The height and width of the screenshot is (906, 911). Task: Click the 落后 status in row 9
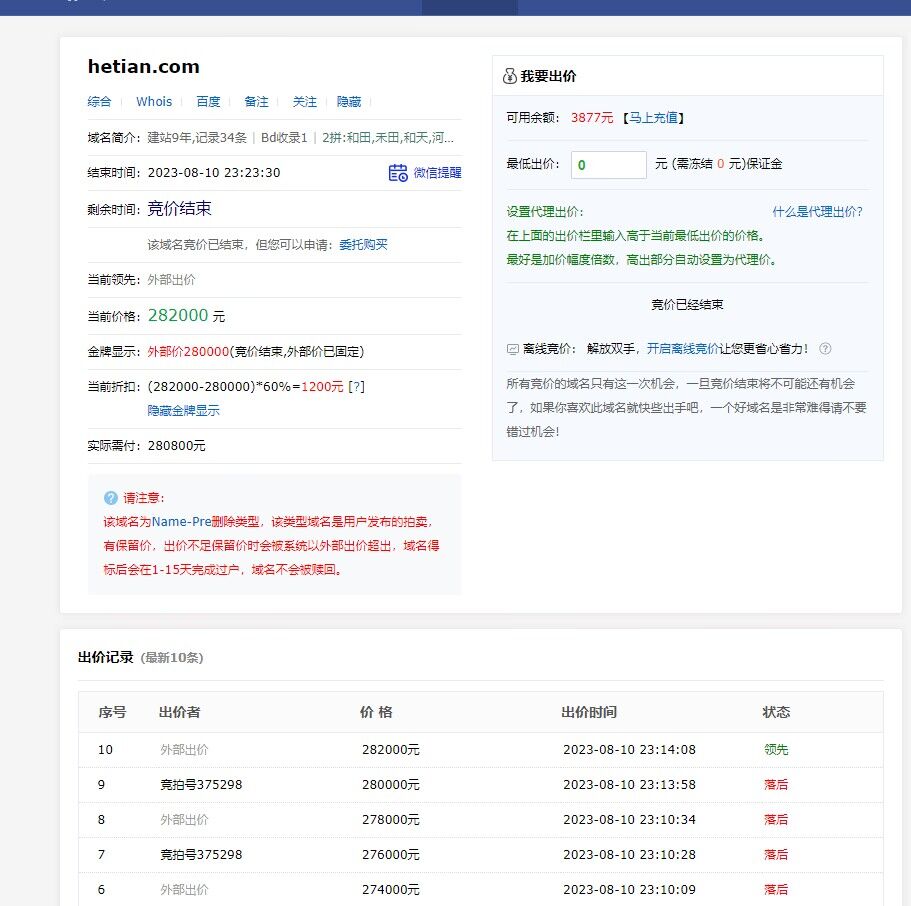pyautogui.click(x=776, y=785)
